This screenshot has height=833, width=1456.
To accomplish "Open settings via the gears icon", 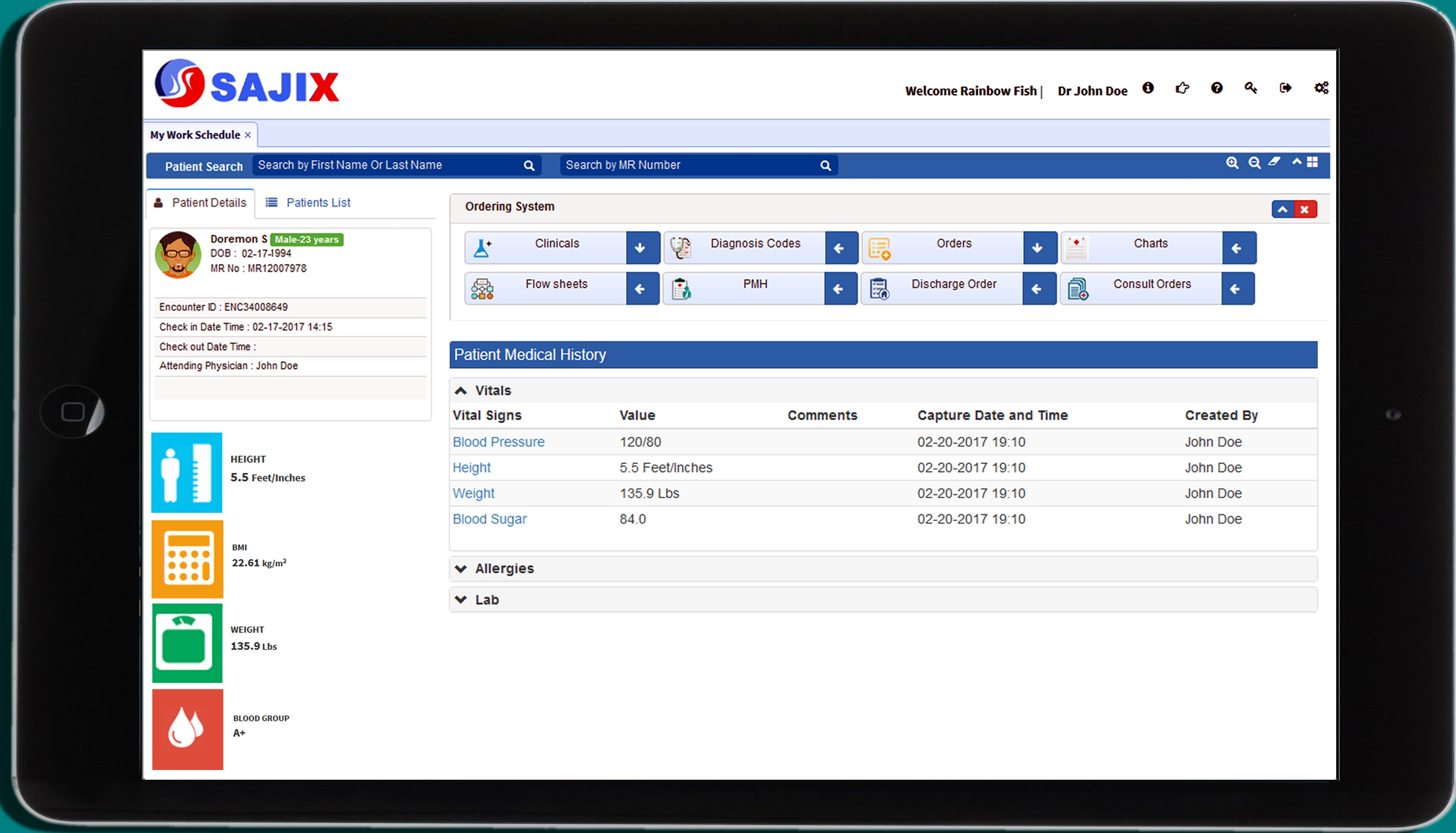I will point(1321,88).
